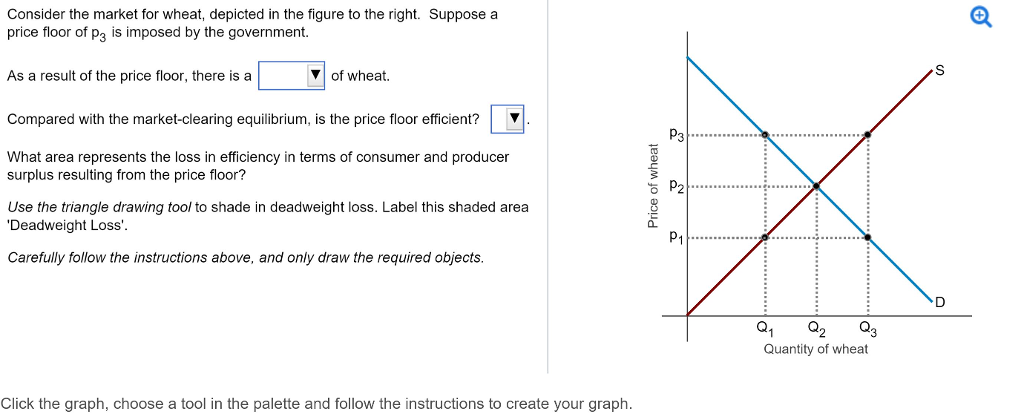Open the surplus/shortage dropdown before 'of wheat'
This screenshot has height=414, width=1024.
click(315, 76)
